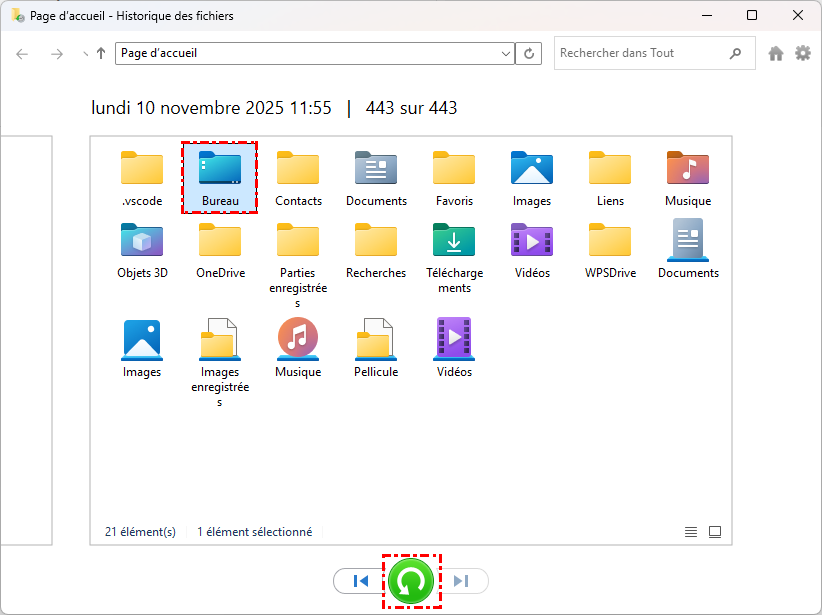Click the search magnifier icon
This screenshot has width=822, height=615.
pyautogui.click(x=736, y=54)
